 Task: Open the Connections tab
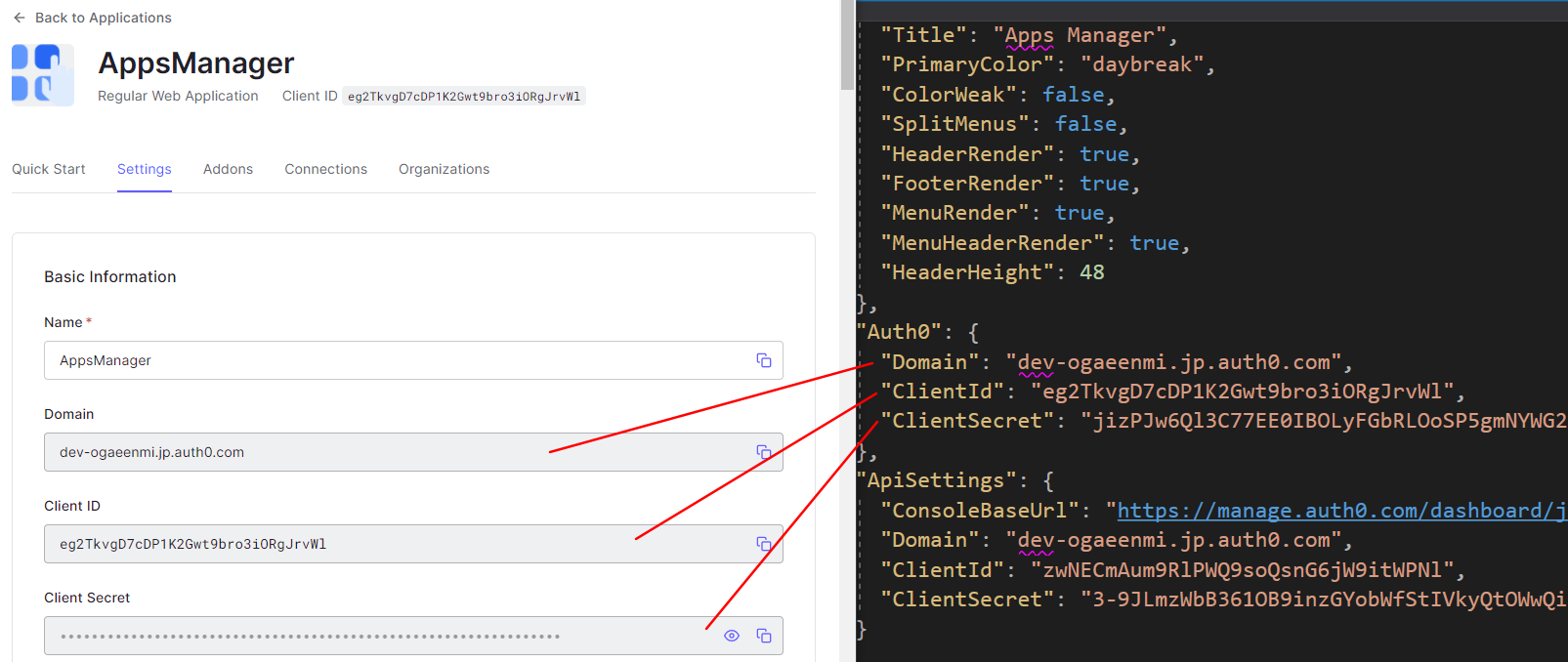coord(326,169)
